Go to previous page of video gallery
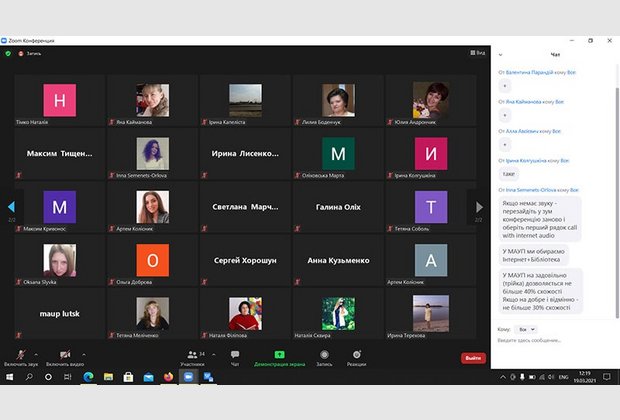Viewport: 620px width, 420px height. [11, 207]
